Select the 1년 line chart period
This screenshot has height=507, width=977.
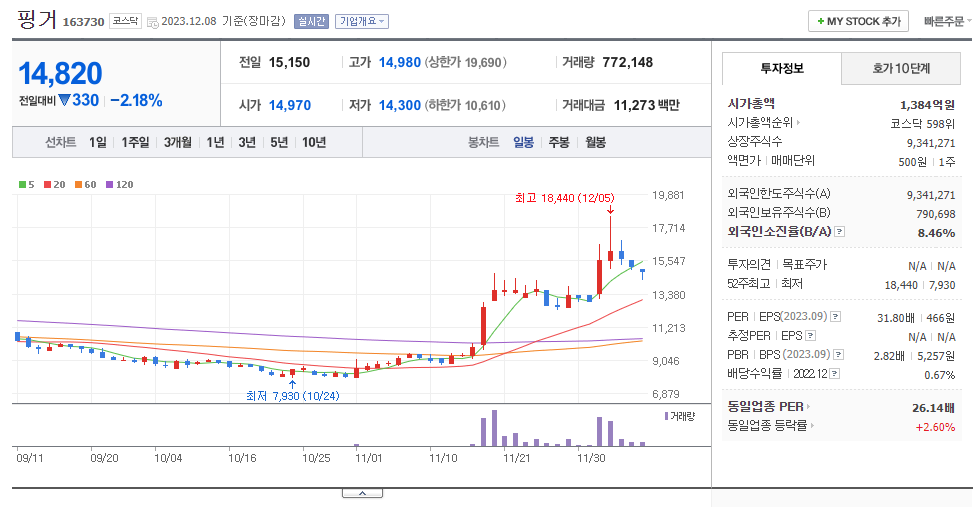[x=215, y=143]
